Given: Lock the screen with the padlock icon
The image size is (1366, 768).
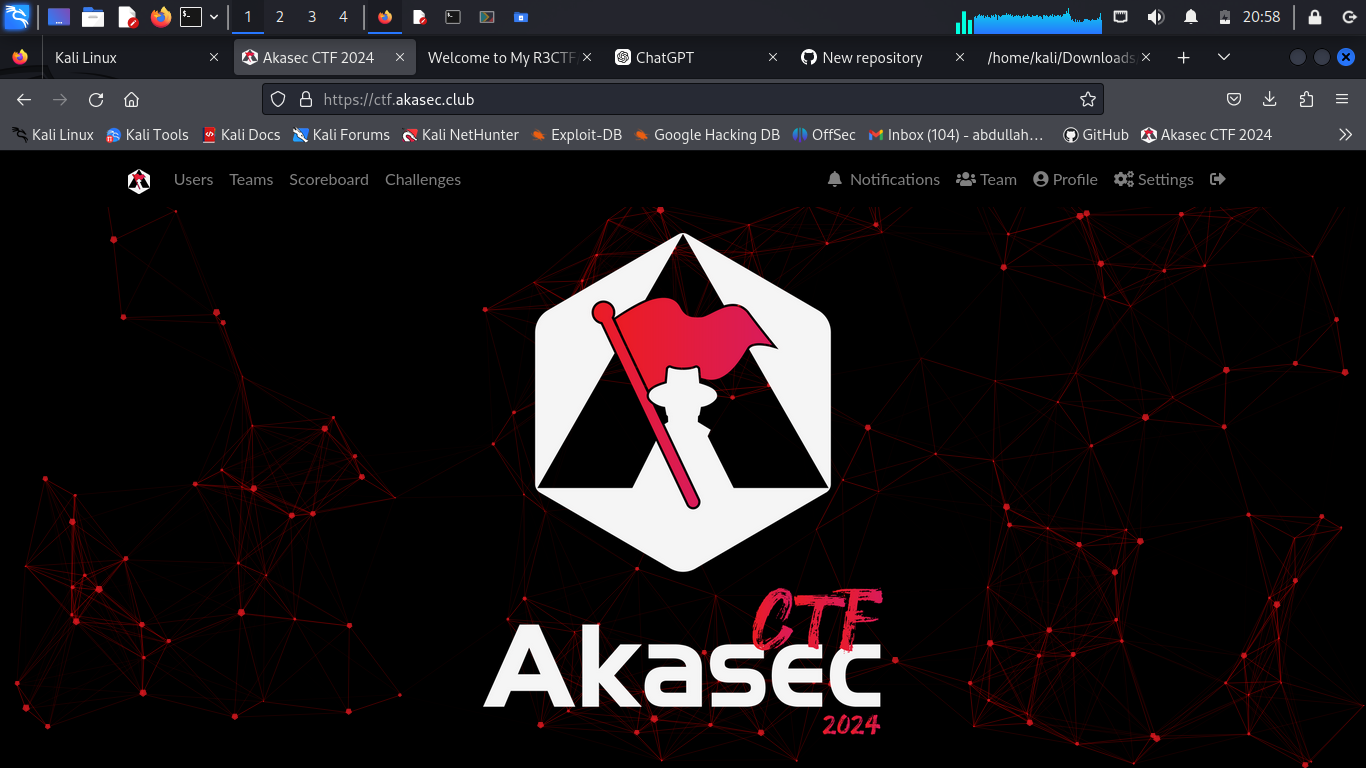Looking at the screenshot, I should coord(1315,17).
